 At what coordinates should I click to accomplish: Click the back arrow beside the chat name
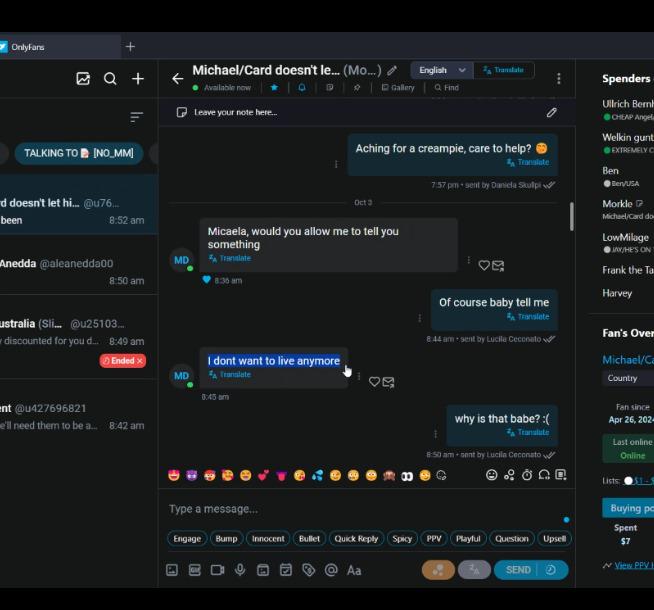point(177,79)
